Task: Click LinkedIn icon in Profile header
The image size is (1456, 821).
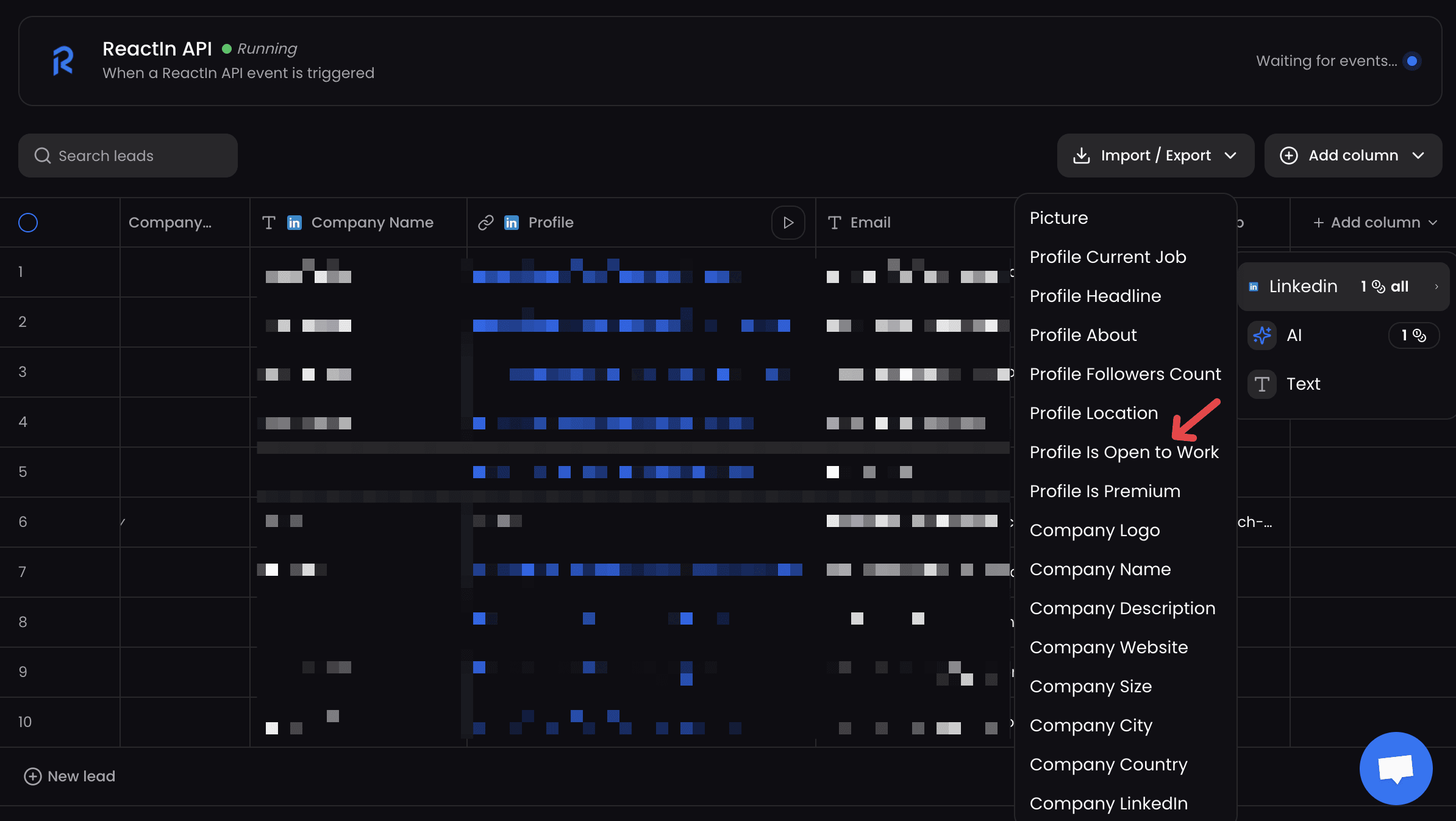Action: pyautogui.click(x=512, y=223)
